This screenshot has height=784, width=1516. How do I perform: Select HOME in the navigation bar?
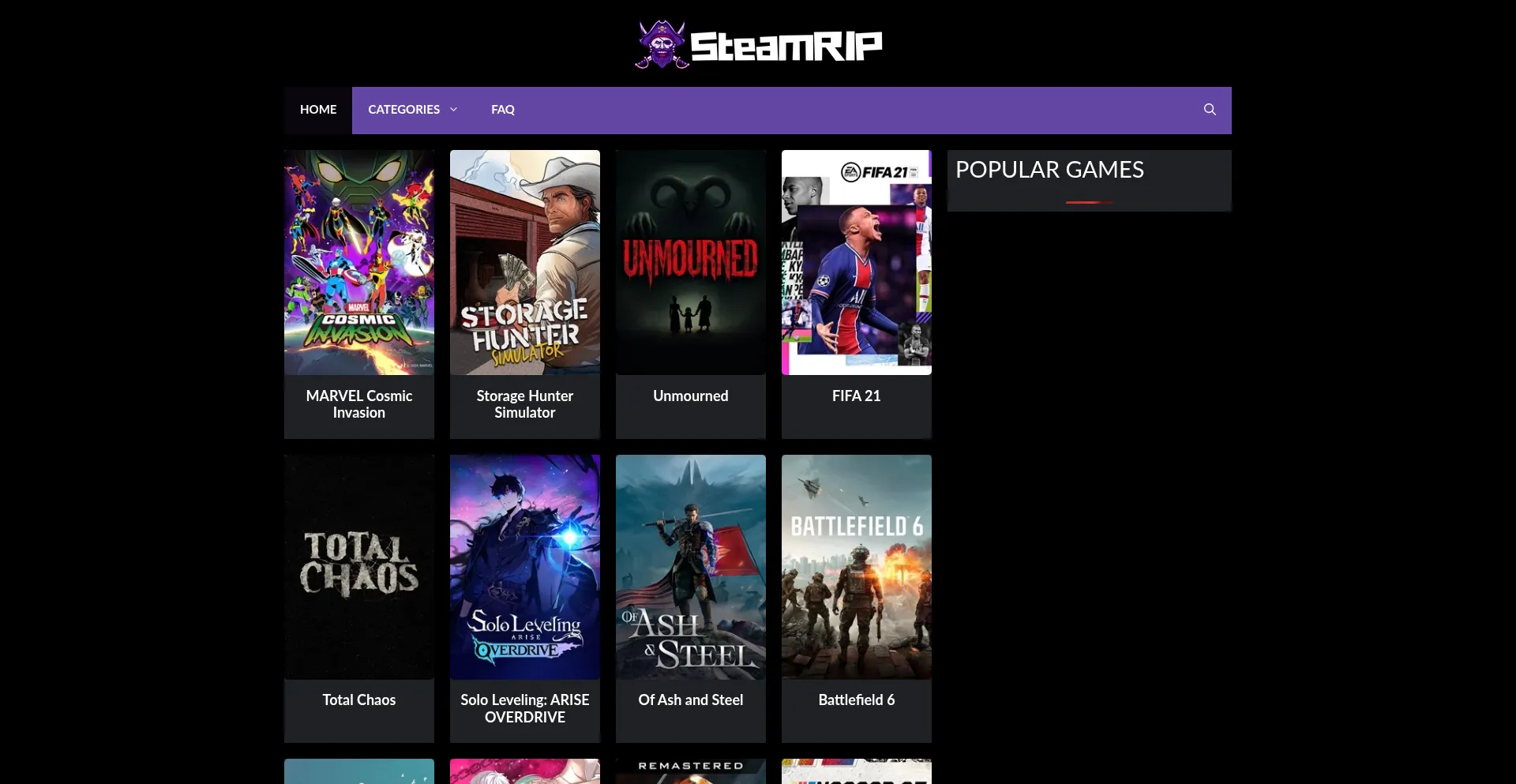click(317, 110)
